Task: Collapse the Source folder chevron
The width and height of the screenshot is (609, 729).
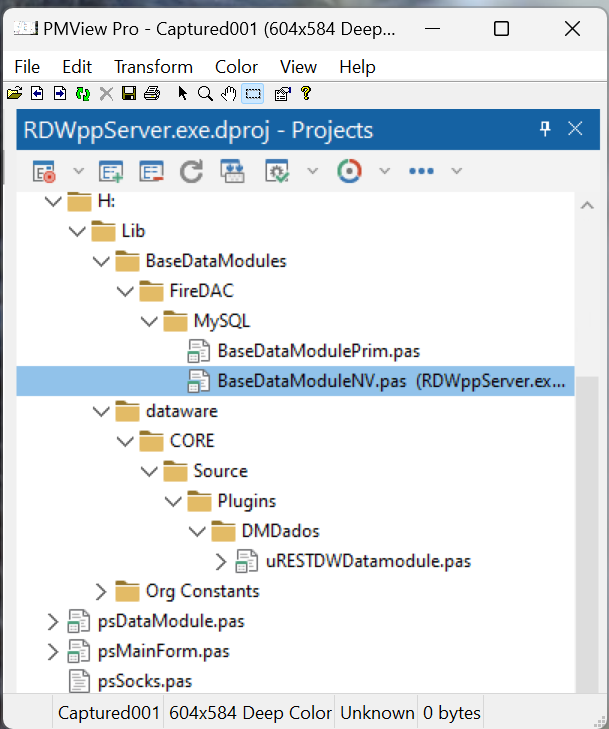Action: coord(149,471)
